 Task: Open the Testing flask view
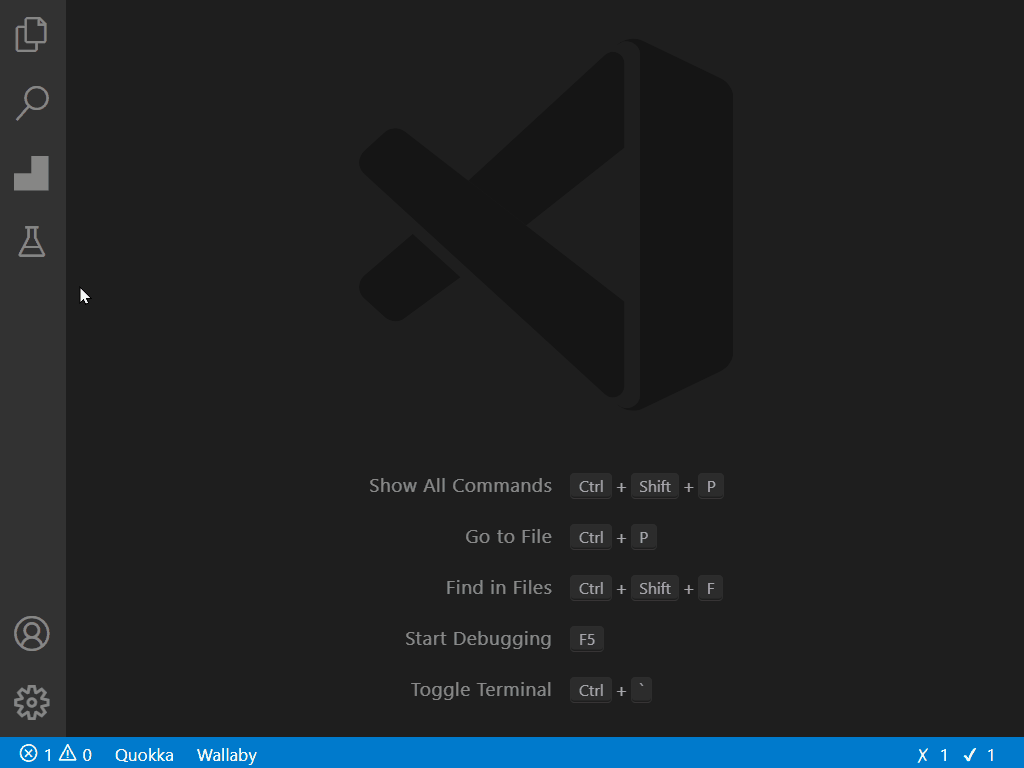tap(31, 242)
